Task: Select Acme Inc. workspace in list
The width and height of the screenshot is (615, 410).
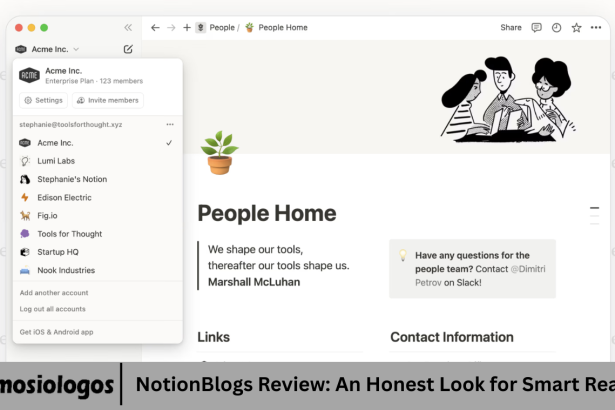Action: [97, 143]
